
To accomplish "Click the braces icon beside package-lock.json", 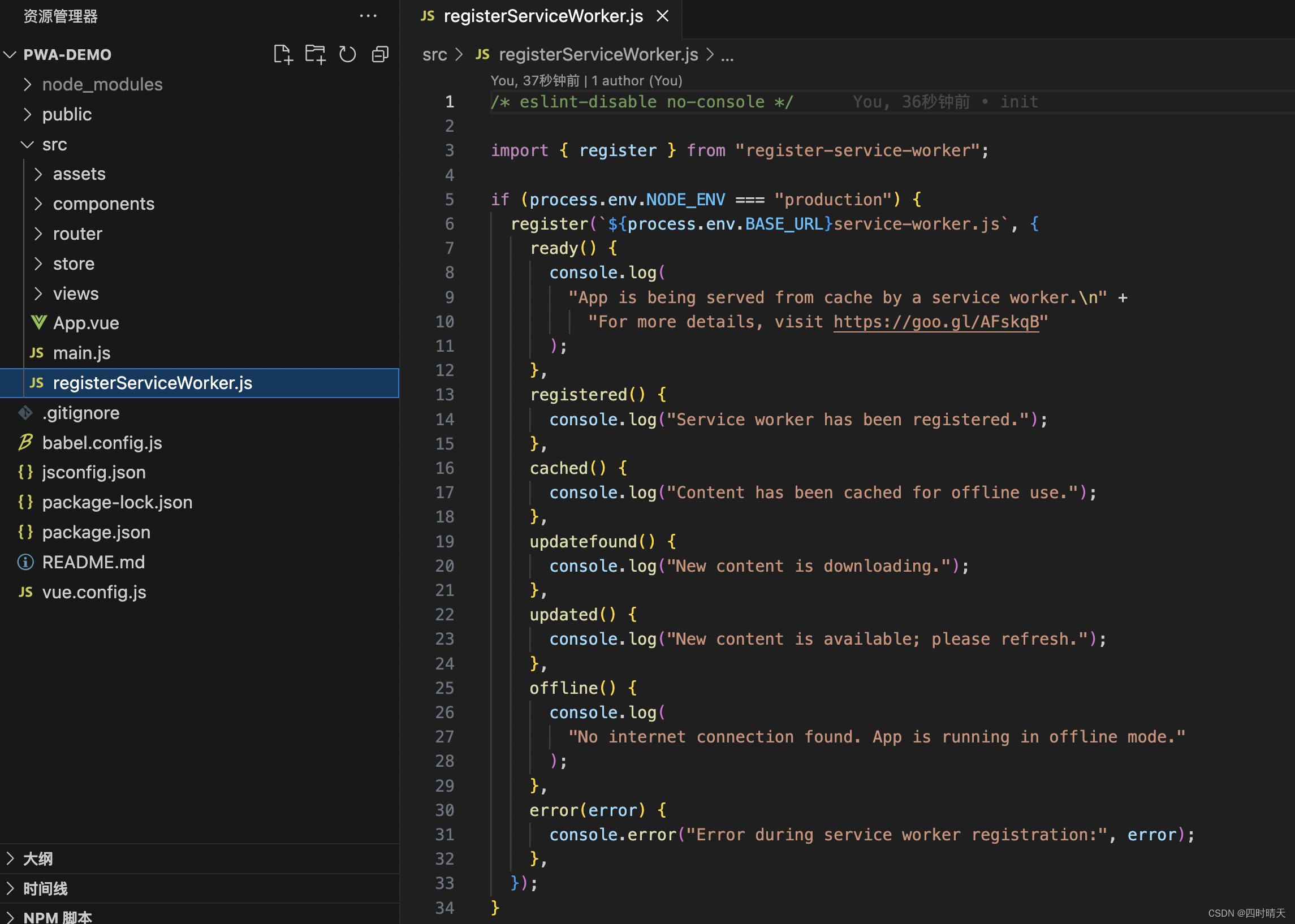I will click(25, 502).
